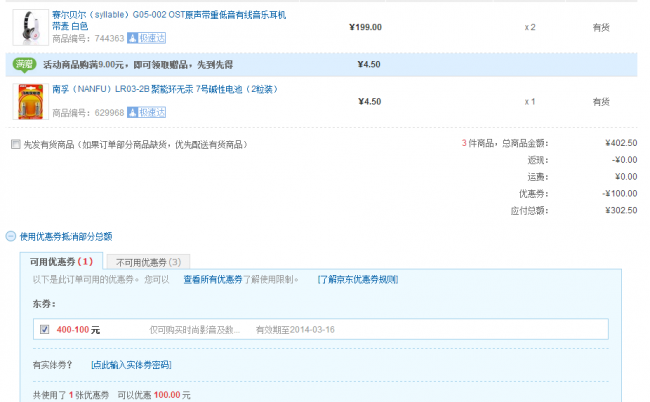Open the NANFU battery product thumbnail
The height and width of the screenshot is (402, 650).
tap(30, 102)
